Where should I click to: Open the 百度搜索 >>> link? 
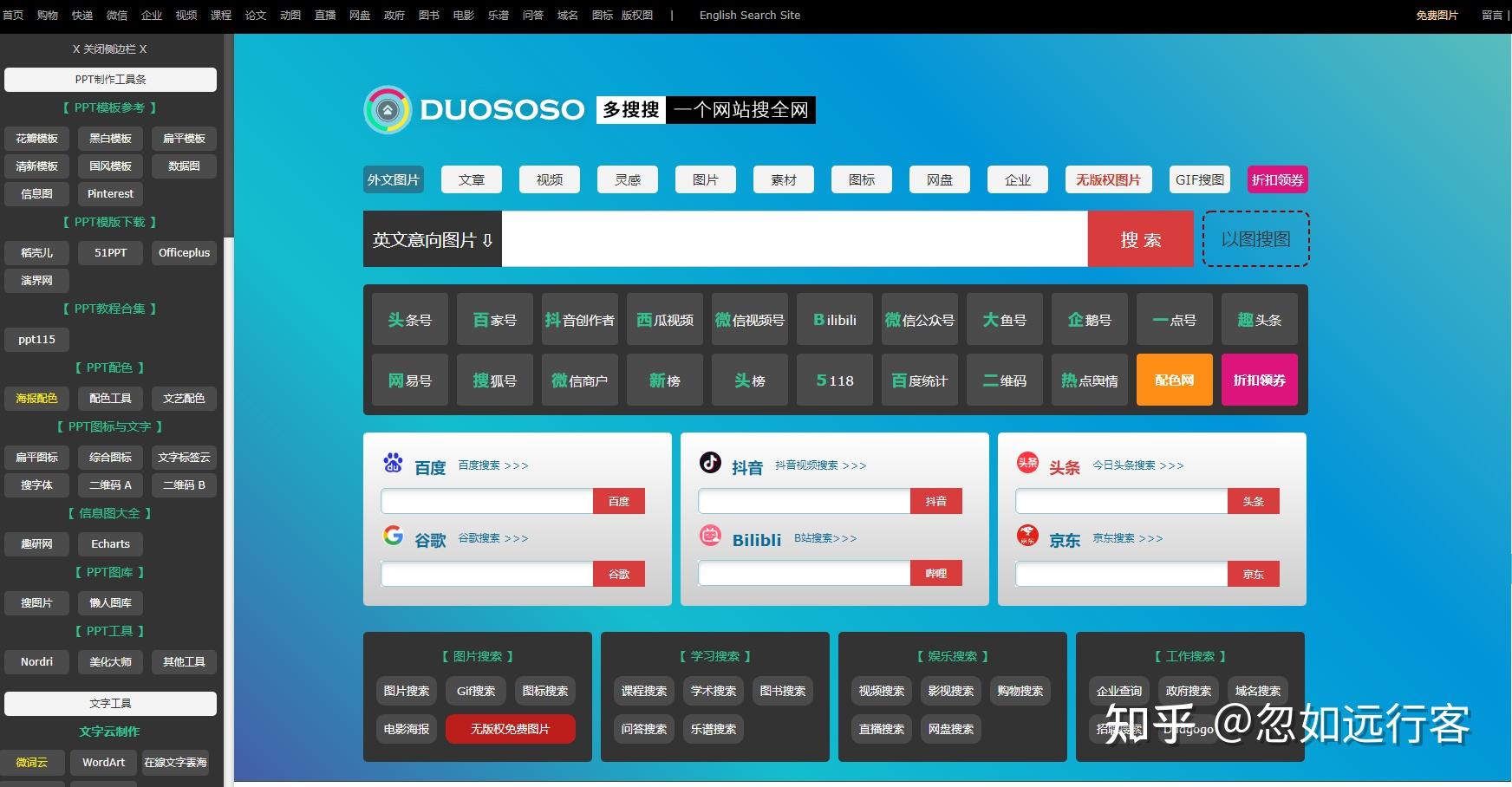click(493, 465)
